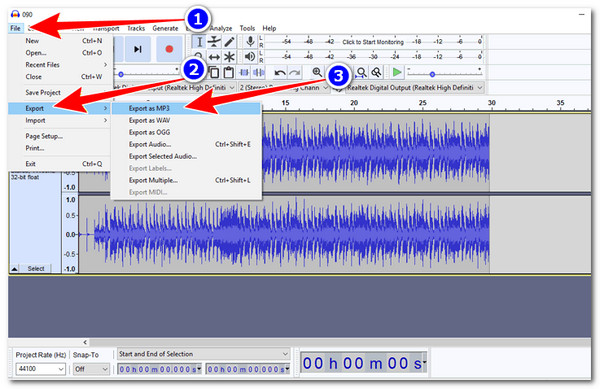The height and width of the screenshot is (389, 600).
Task: Click scroll-left arrow on horizontal scrollbar
Action: [85, 342]
